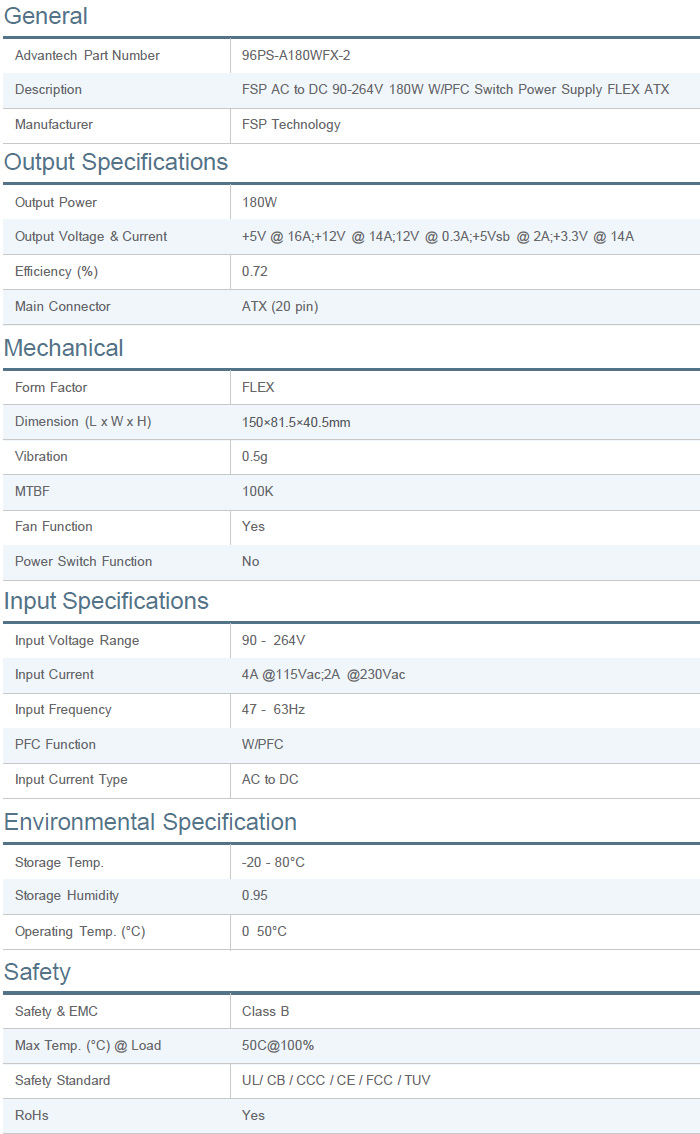Click the Output Specifications heading
700x1134 pixels.
[x=116, y=162]
